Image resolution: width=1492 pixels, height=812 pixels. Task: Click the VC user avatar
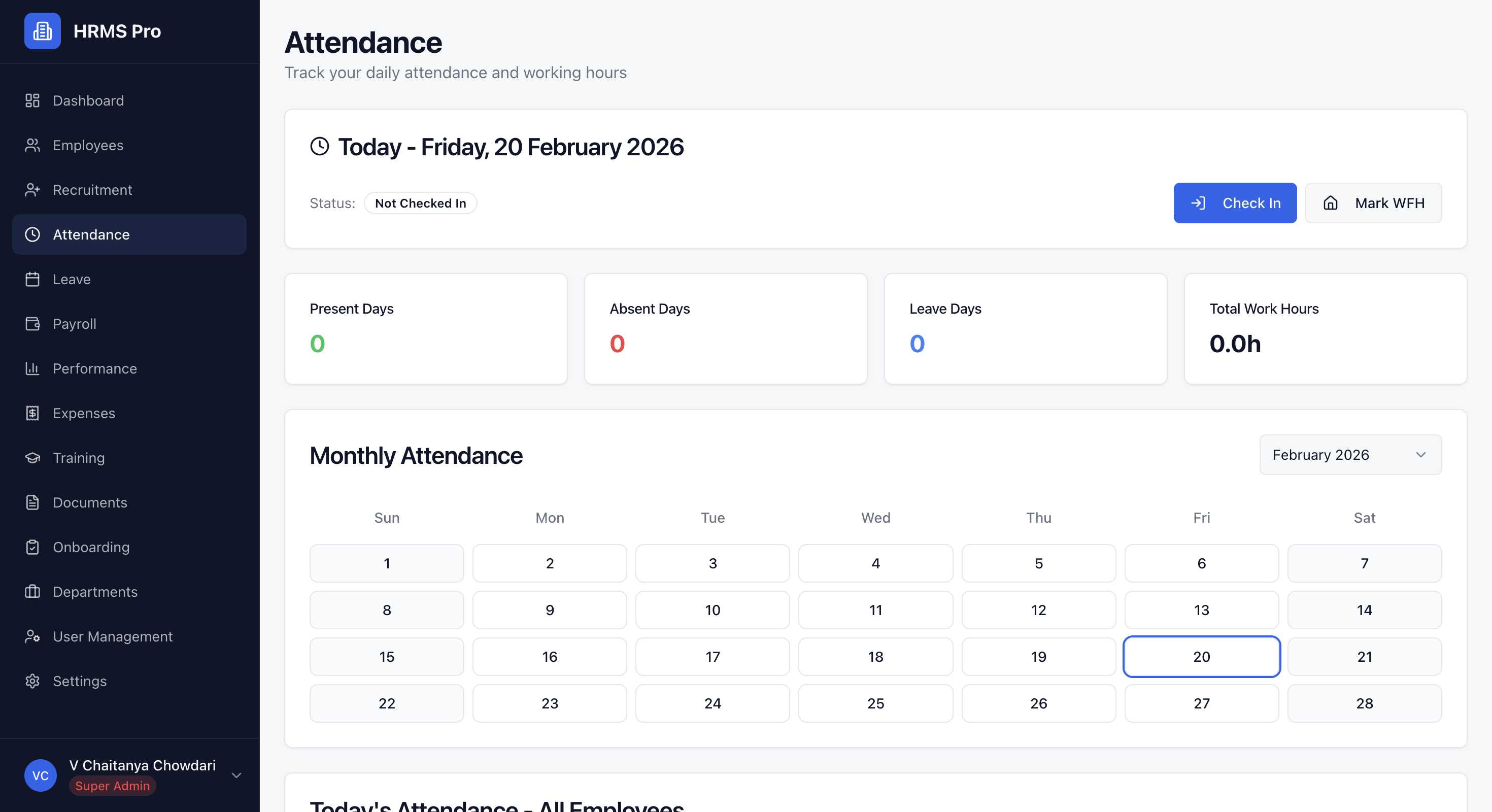click(x=41, y=774)
